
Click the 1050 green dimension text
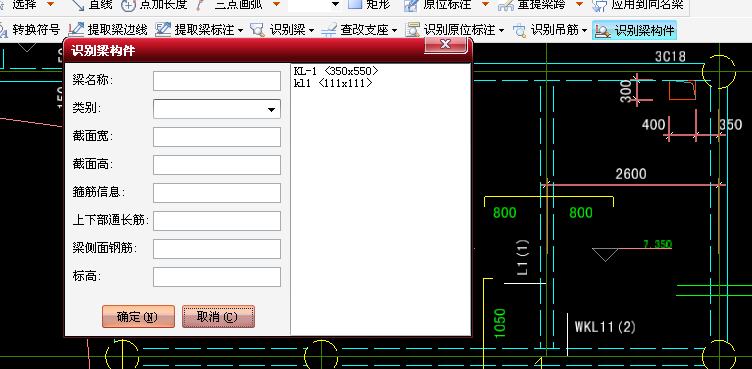(x=499, y=322)
